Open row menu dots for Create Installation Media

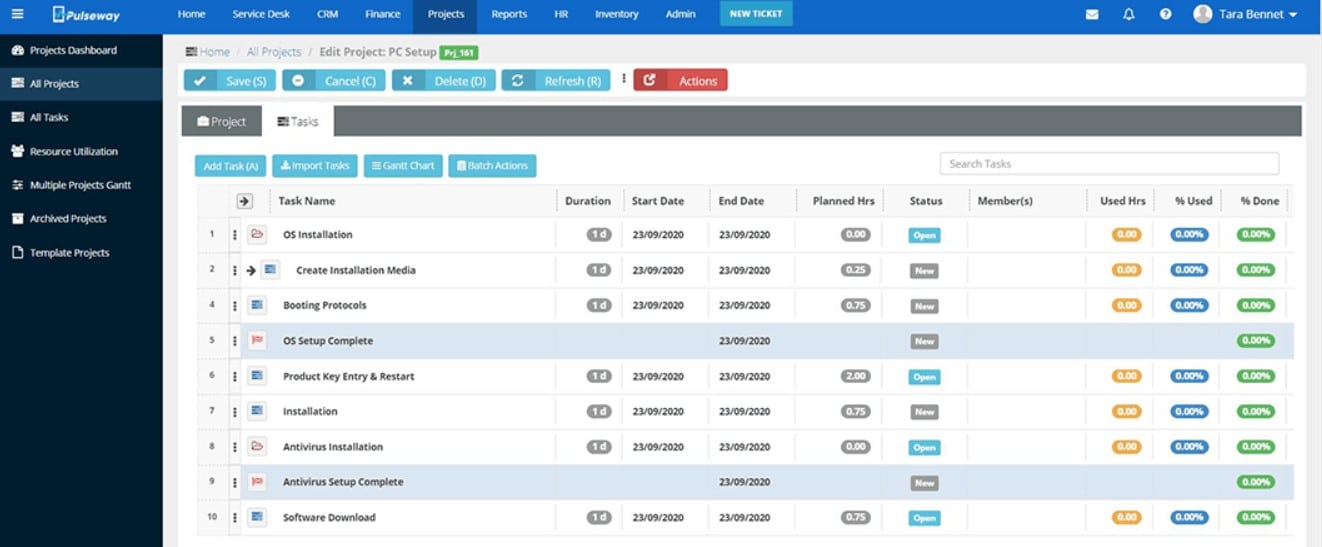[236, 270]
